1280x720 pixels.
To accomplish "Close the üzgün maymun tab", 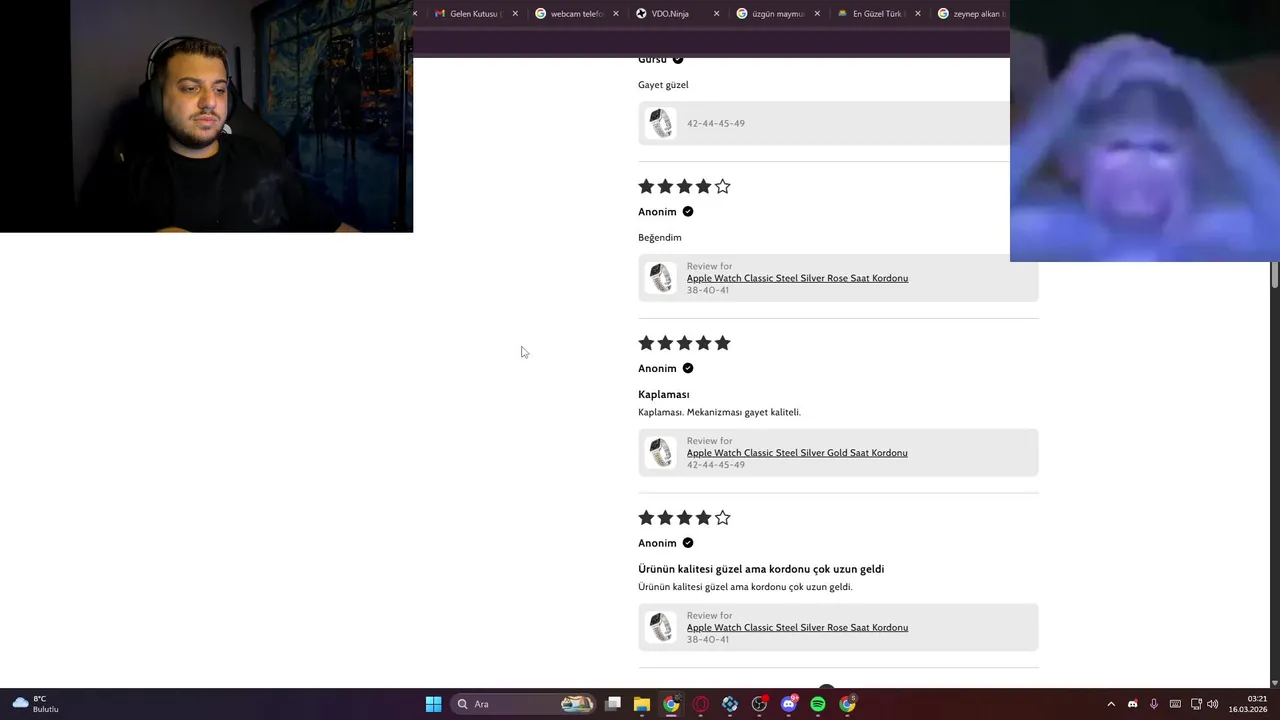I will 817,14.
